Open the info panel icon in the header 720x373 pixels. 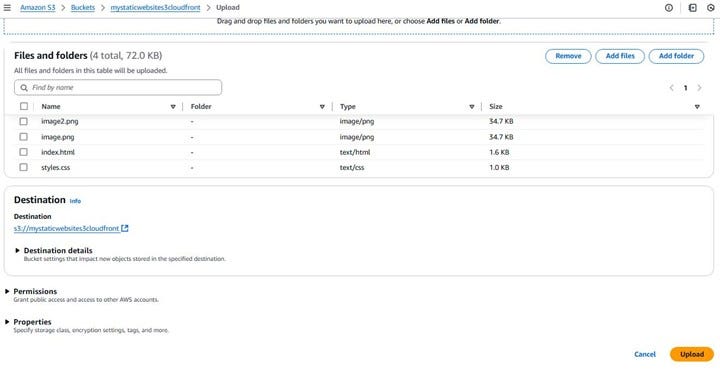point(669,8)
